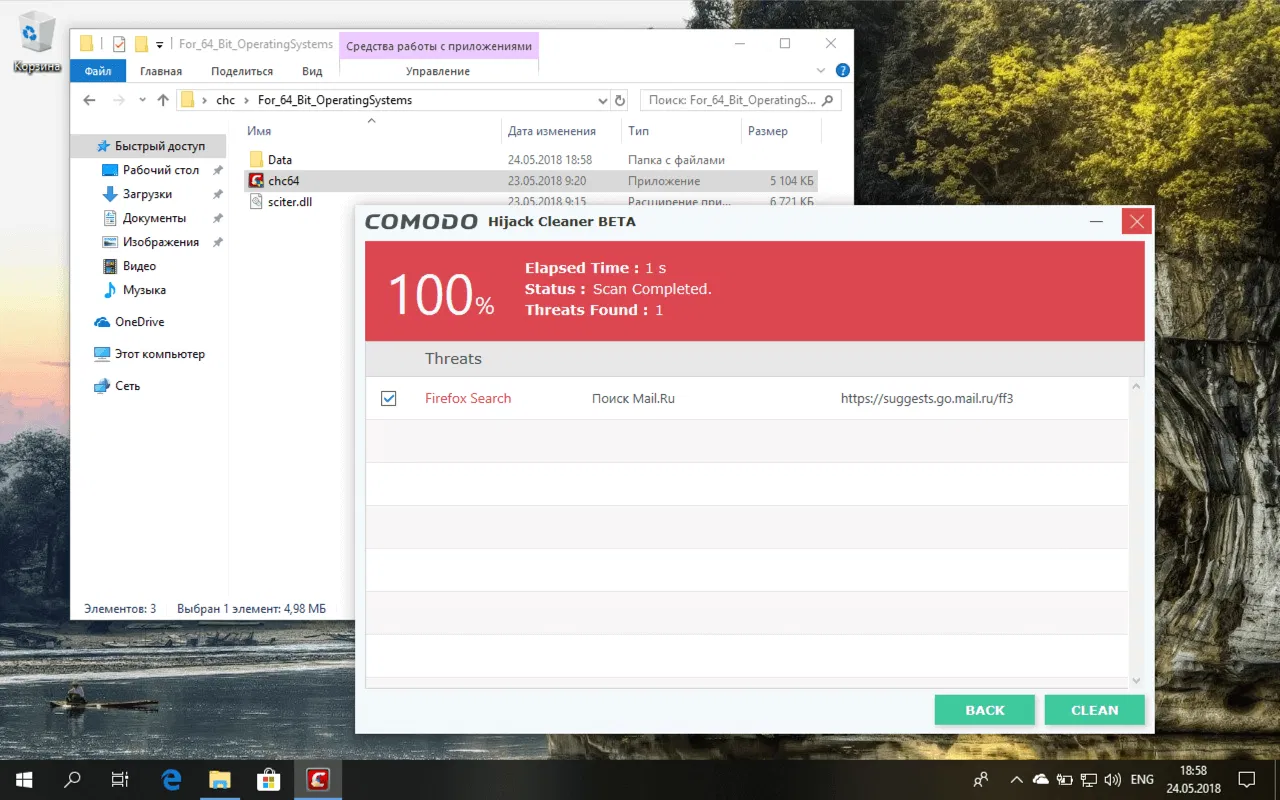Click the New Folder icon in Explorer's quick access toolbar
Image resolution: width=1280 pixels, height=800 pixels.
(141, 44)
